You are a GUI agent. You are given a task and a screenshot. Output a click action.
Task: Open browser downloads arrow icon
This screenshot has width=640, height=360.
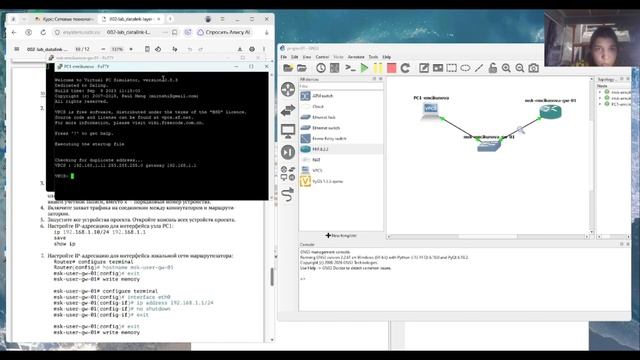[267, 32]
